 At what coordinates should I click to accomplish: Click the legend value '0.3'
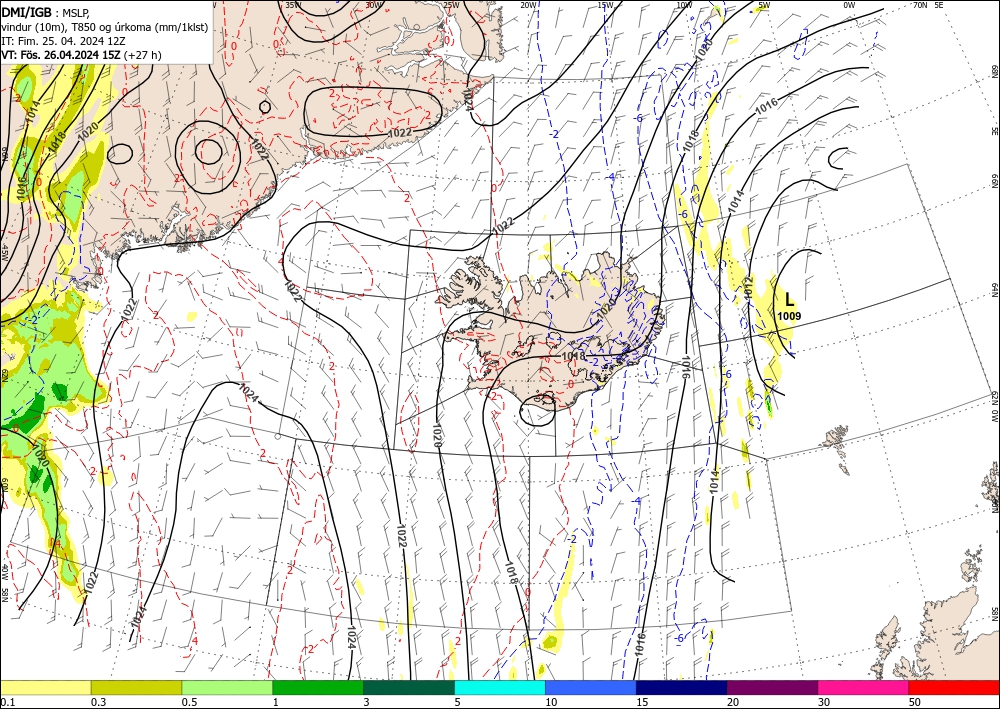pyautogui.click(x=98, y=702)
